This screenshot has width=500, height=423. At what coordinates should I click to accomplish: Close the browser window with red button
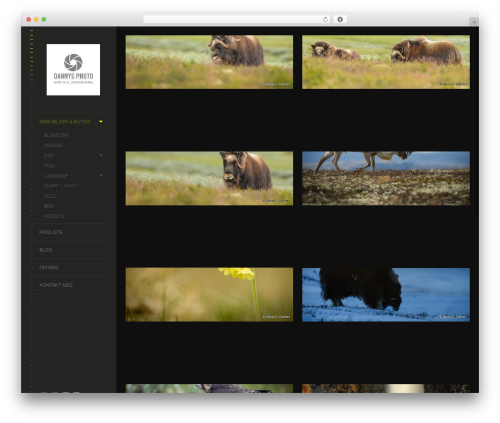pos(29,19)
